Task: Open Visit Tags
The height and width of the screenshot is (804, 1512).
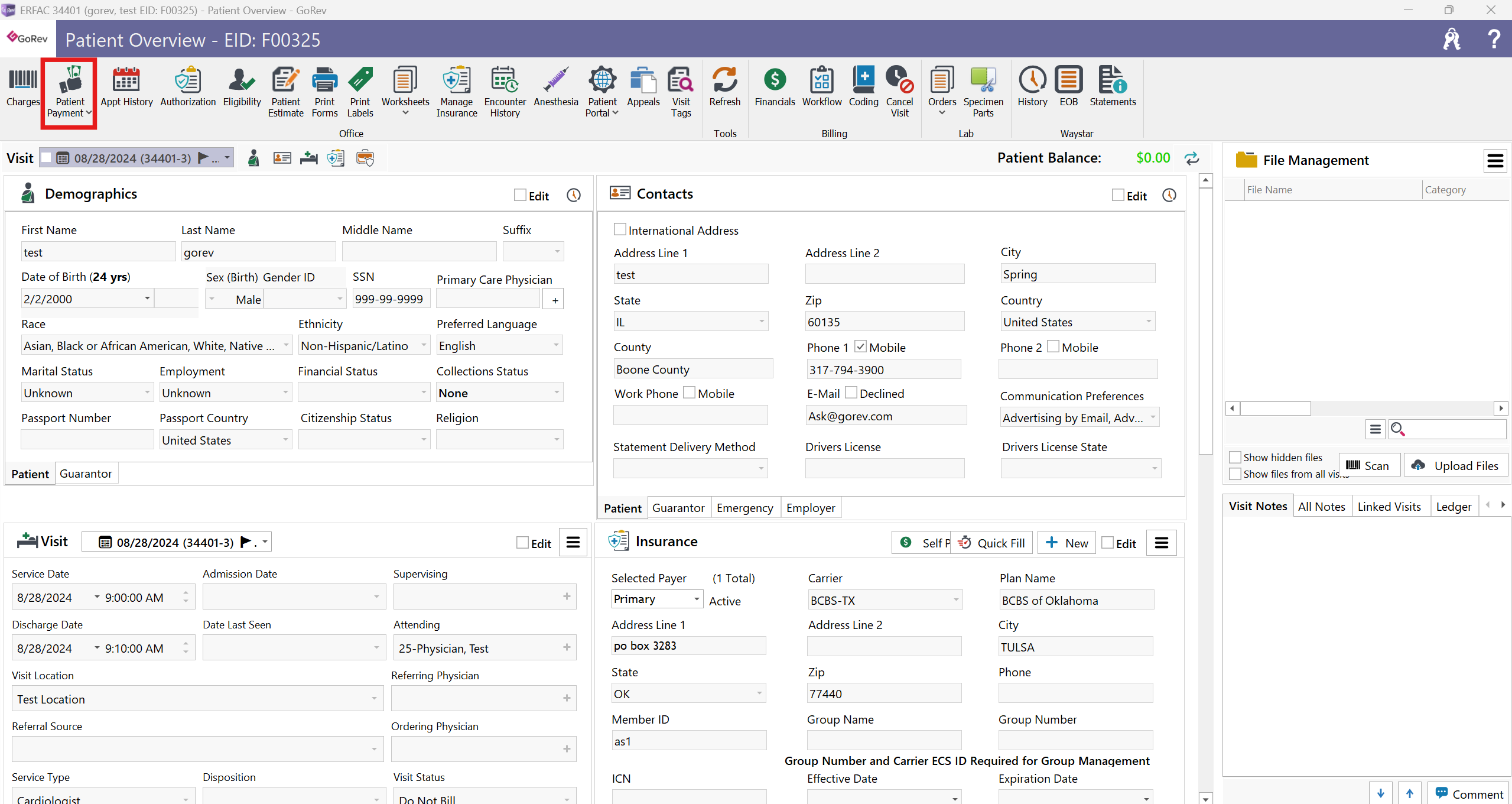Action: tap(681, 92)
